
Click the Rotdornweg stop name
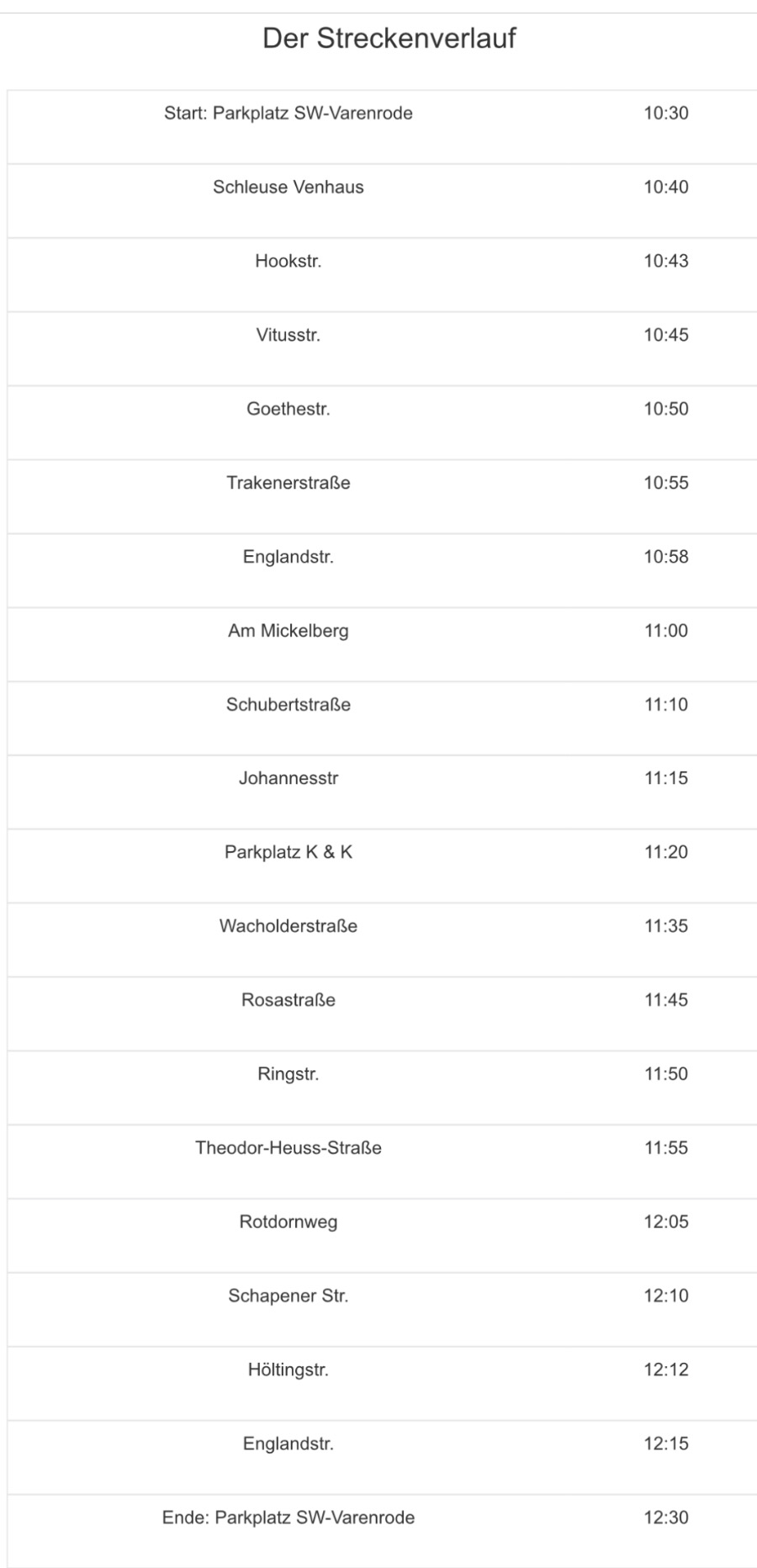[288, 1222]
